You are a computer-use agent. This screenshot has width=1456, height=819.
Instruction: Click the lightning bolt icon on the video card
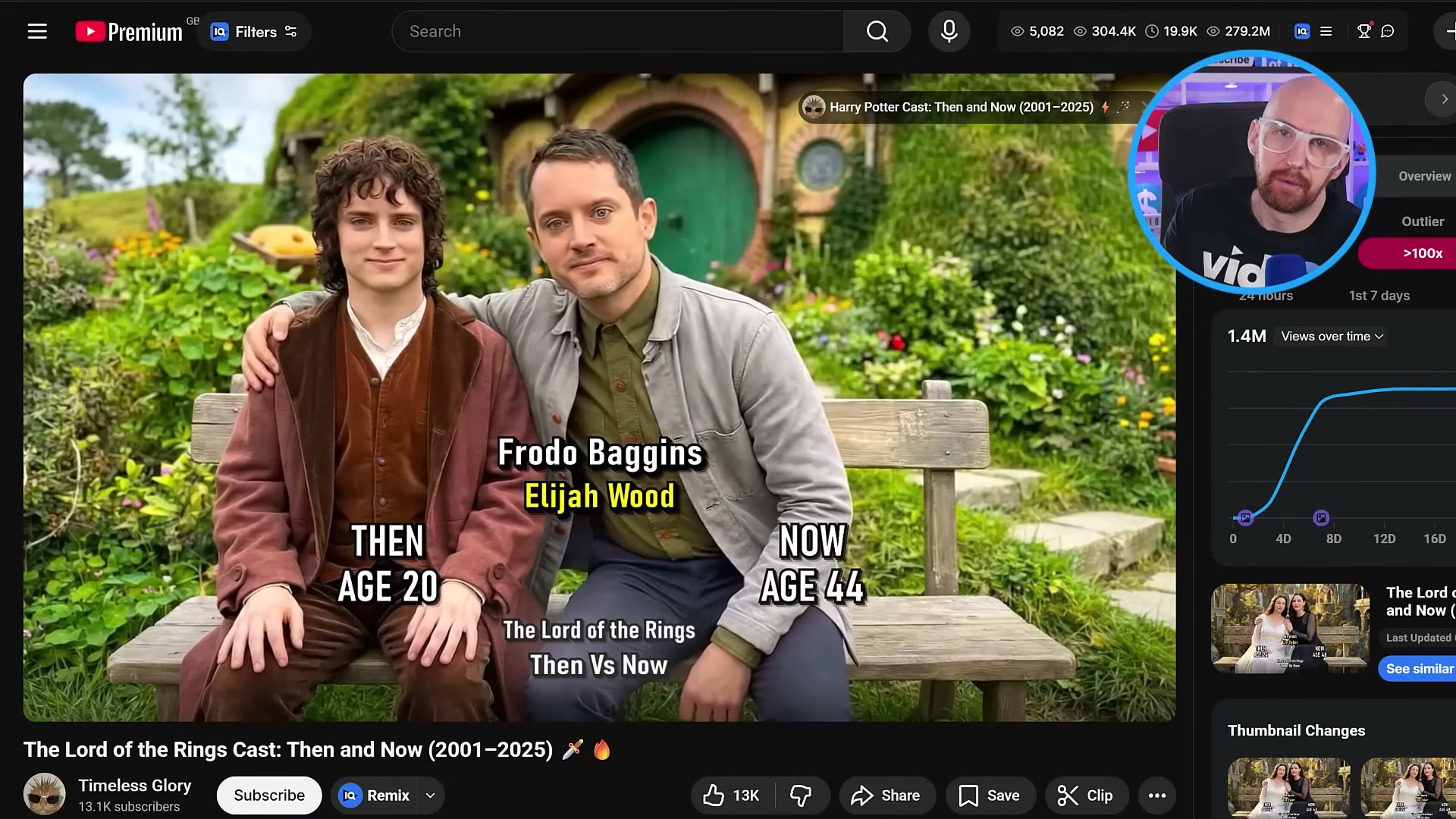pos(1106,107)
